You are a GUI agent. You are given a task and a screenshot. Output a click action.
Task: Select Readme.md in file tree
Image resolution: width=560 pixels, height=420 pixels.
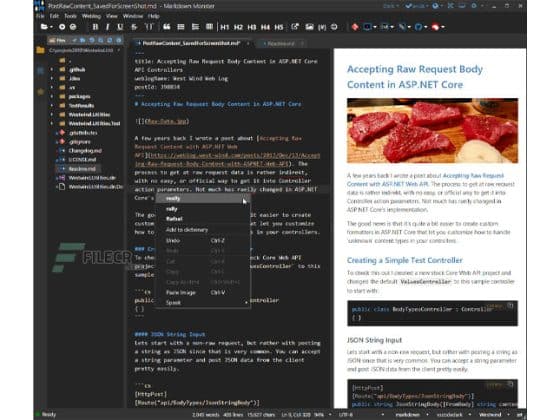(x=82, y=169)
